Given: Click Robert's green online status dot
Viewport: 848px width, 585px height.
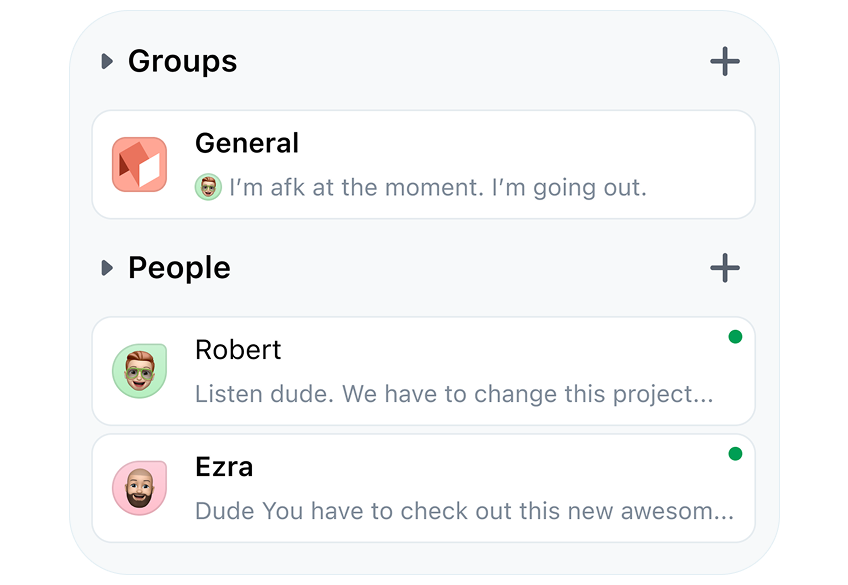Looking at the screenshot, I should pyautogui.click(x=736, y=337).
